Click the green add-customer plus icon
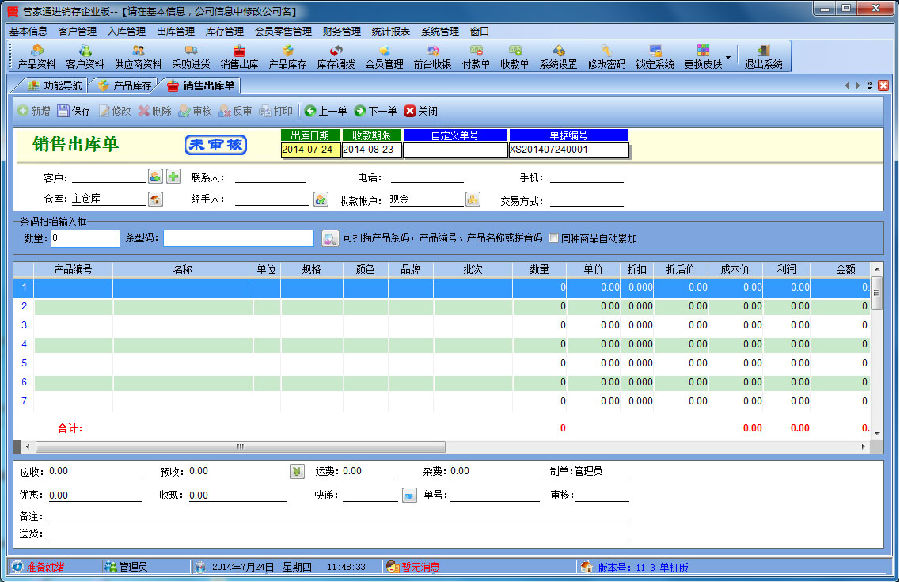This screenshot has width=899, height=582. tap(173, 177)
